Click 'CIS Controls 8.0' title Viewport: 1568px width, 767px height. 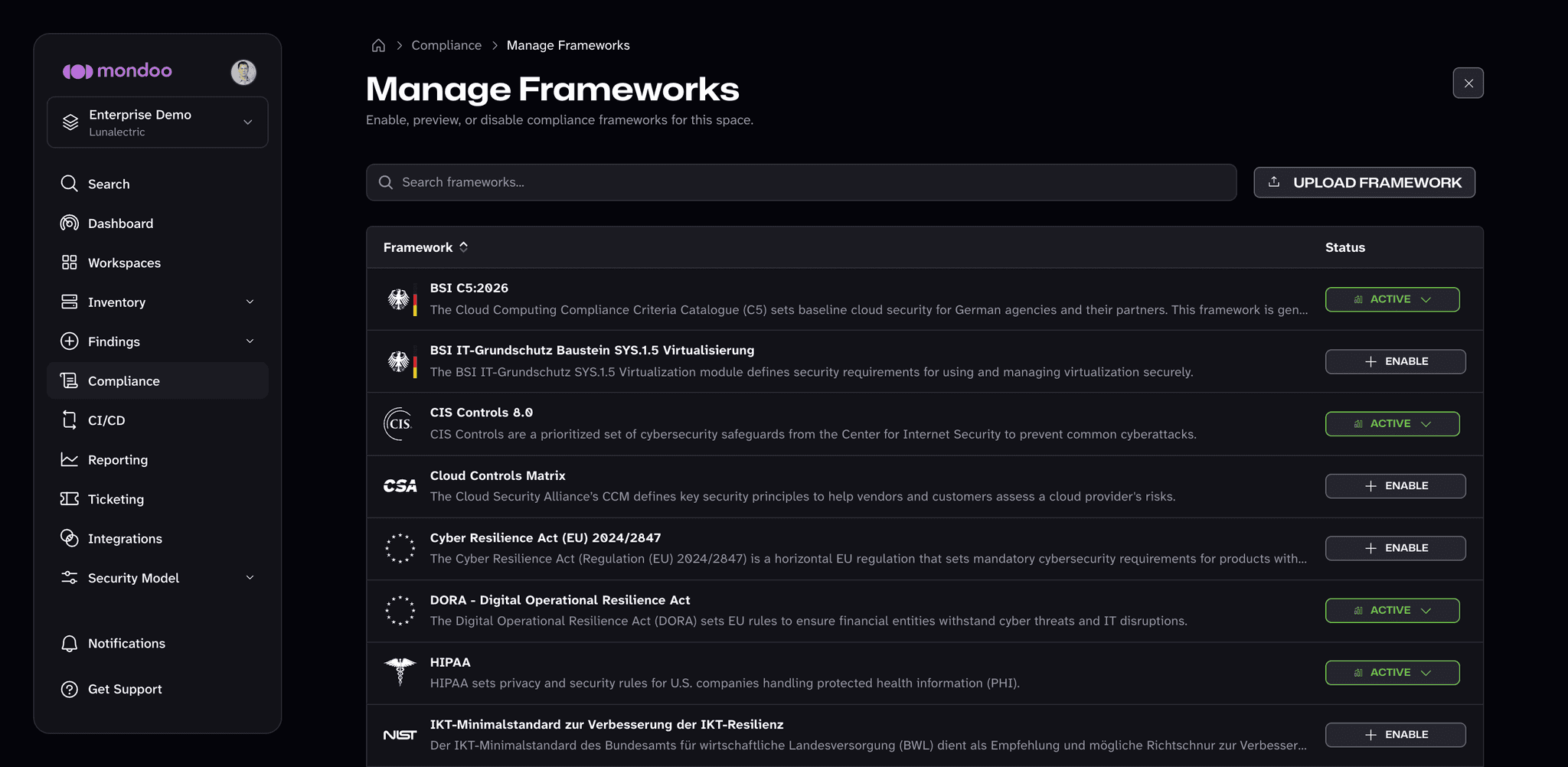coord(482,413)
